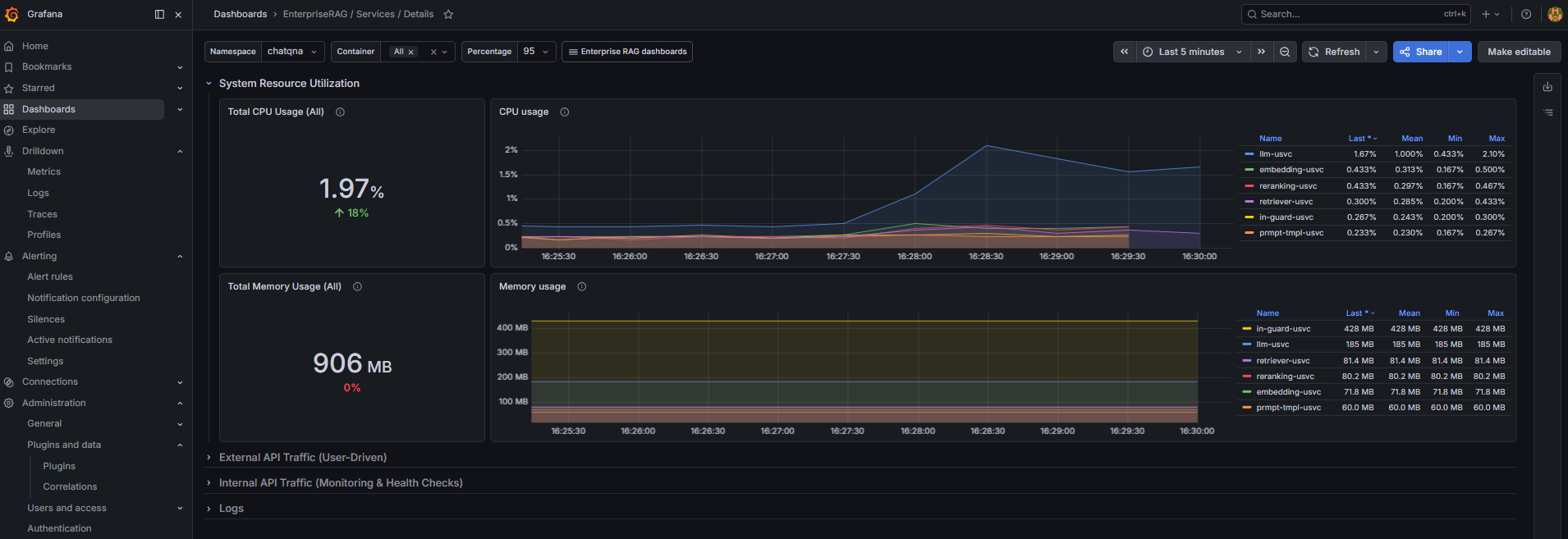Viewport: 1568px width, 539px height.
Task: Toggle reranking-usvc series in CPU legend
Action: pyautogui.click(x=1288, y=186)
